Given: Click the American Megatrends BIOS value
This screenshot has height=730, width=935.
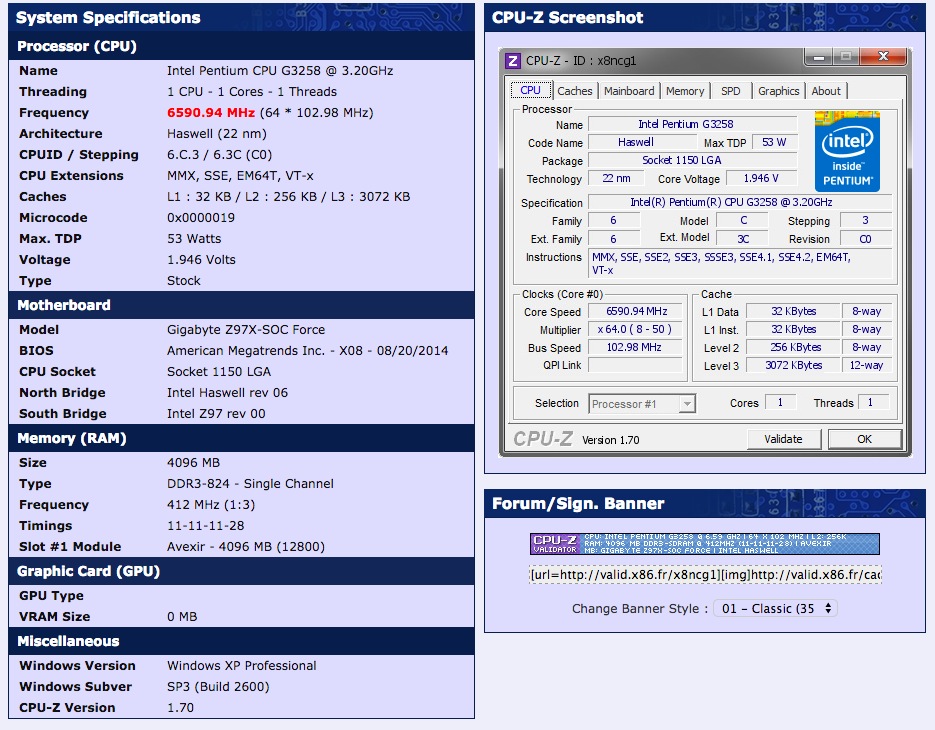Looking at the screenshot, I should (308, 351).
